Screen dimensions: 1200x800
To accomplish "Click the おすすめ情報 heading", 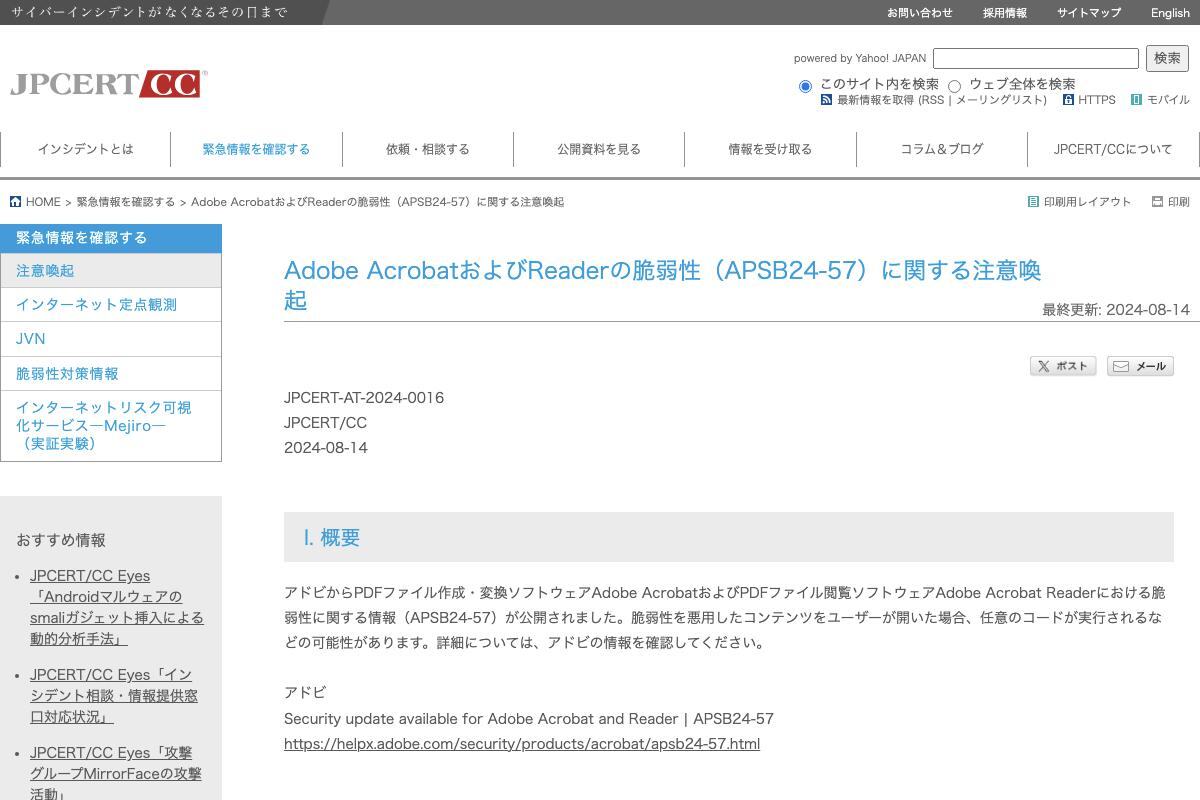I will (x=61, y=540).
